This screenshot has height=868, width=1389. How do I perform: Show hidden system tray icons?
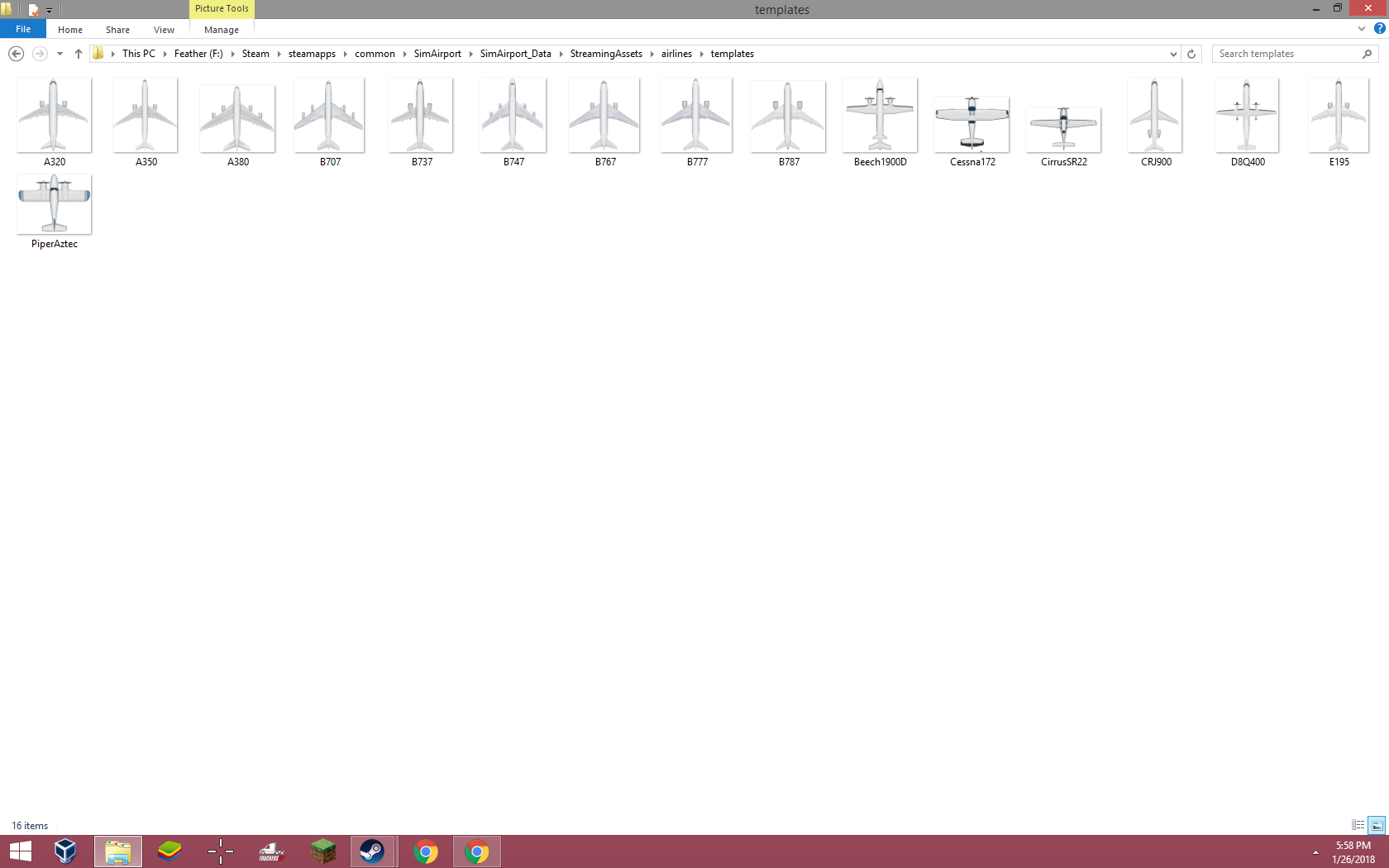(1315, 852)
